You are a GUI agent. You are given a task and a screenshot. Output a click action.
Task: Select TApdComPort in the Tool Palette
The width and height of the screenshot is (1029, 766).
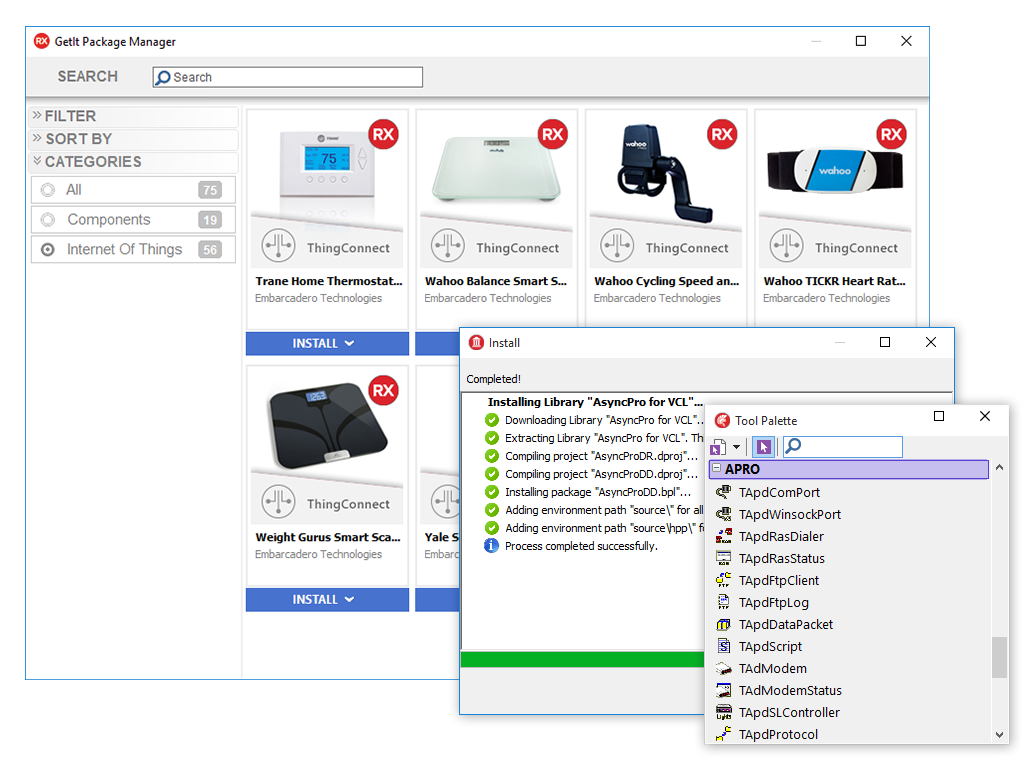point(779,492)
